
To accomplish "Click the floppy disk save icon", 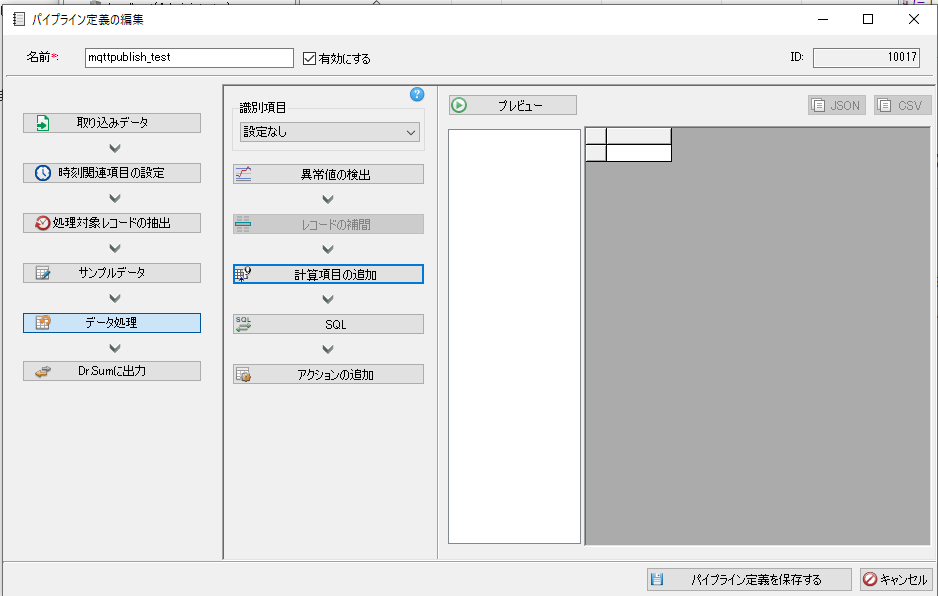I will [657, 579].
